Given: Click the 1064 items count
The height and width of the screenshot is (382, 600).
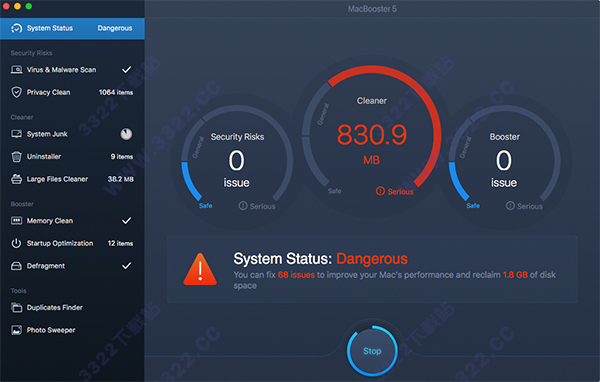Looking at the screenshot, I should pos(116,92).
